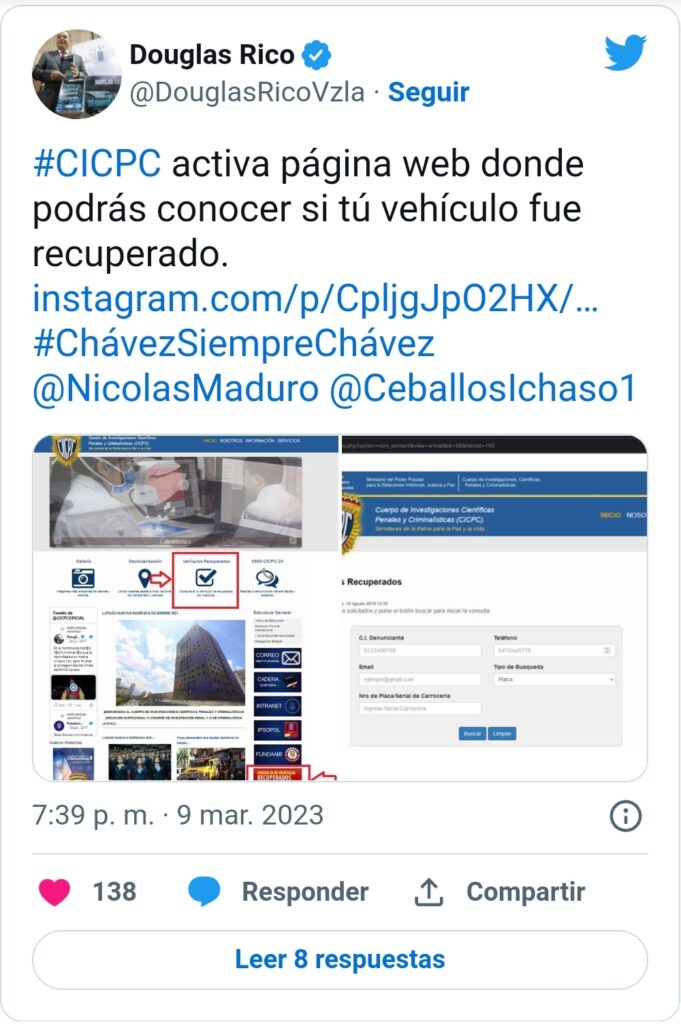Screen dimensions: 681x1024
Task: Click Leer 8 respuestas button
Action: pyautogui.click(x=340, y=960)
